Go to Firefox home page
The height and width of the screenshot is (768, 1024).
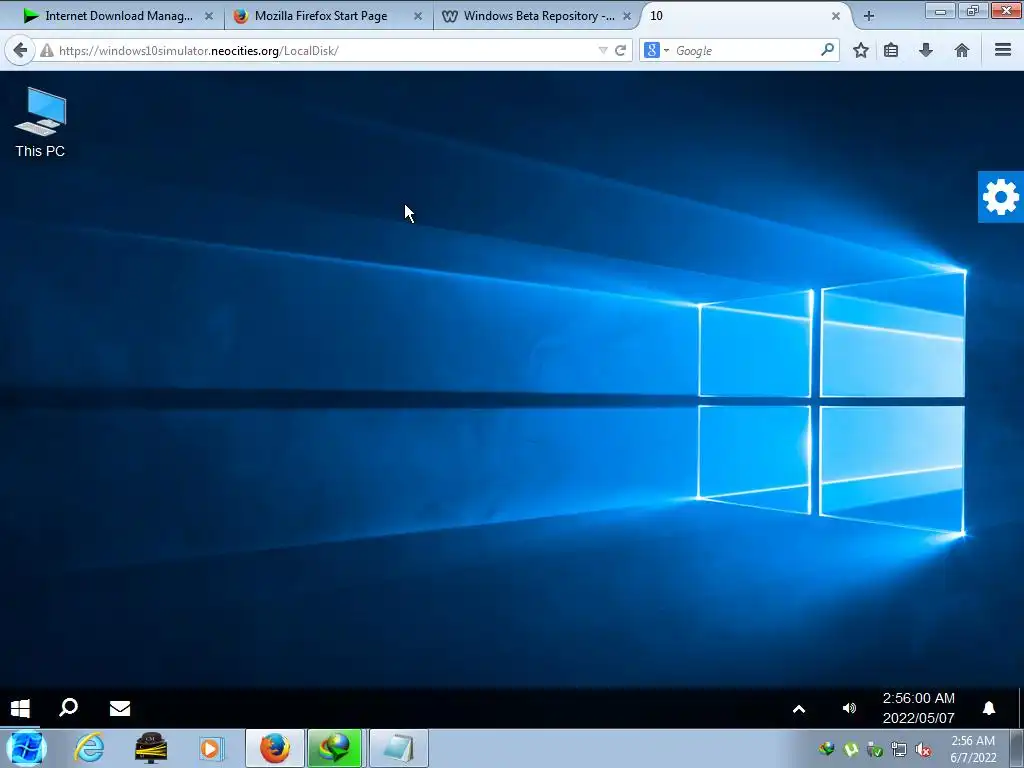coord(961,50)
